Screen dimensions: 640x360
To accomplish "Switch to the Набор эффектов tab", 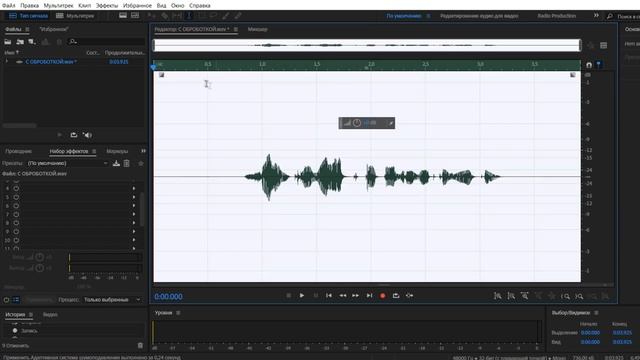I will [x=69, y=151].
